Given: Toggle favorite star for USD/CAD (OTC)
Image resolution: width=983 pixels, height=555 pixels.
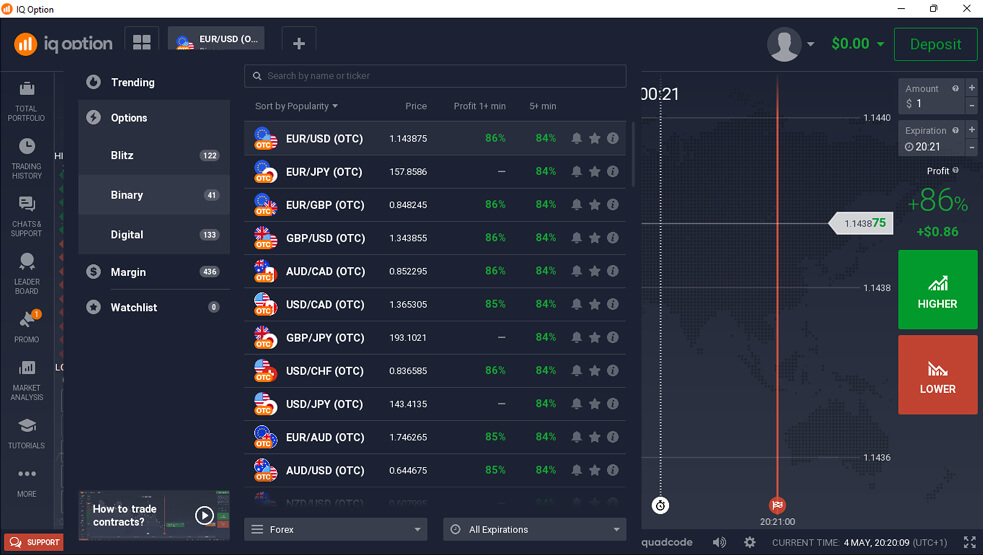Looking at the screenshot, I should point(595,305).
